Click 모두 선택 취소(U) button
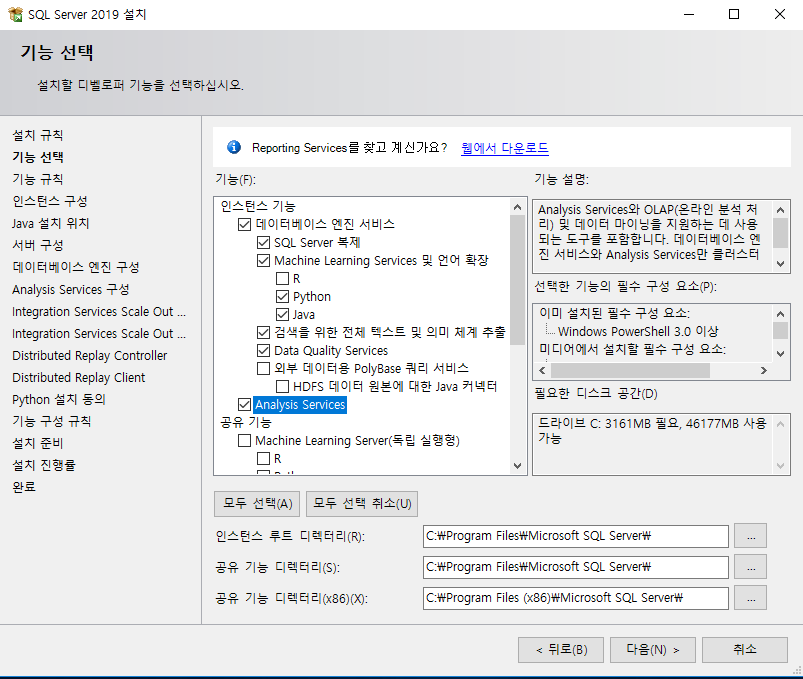The width and height of the screenshot is (803, 679). 362,504
